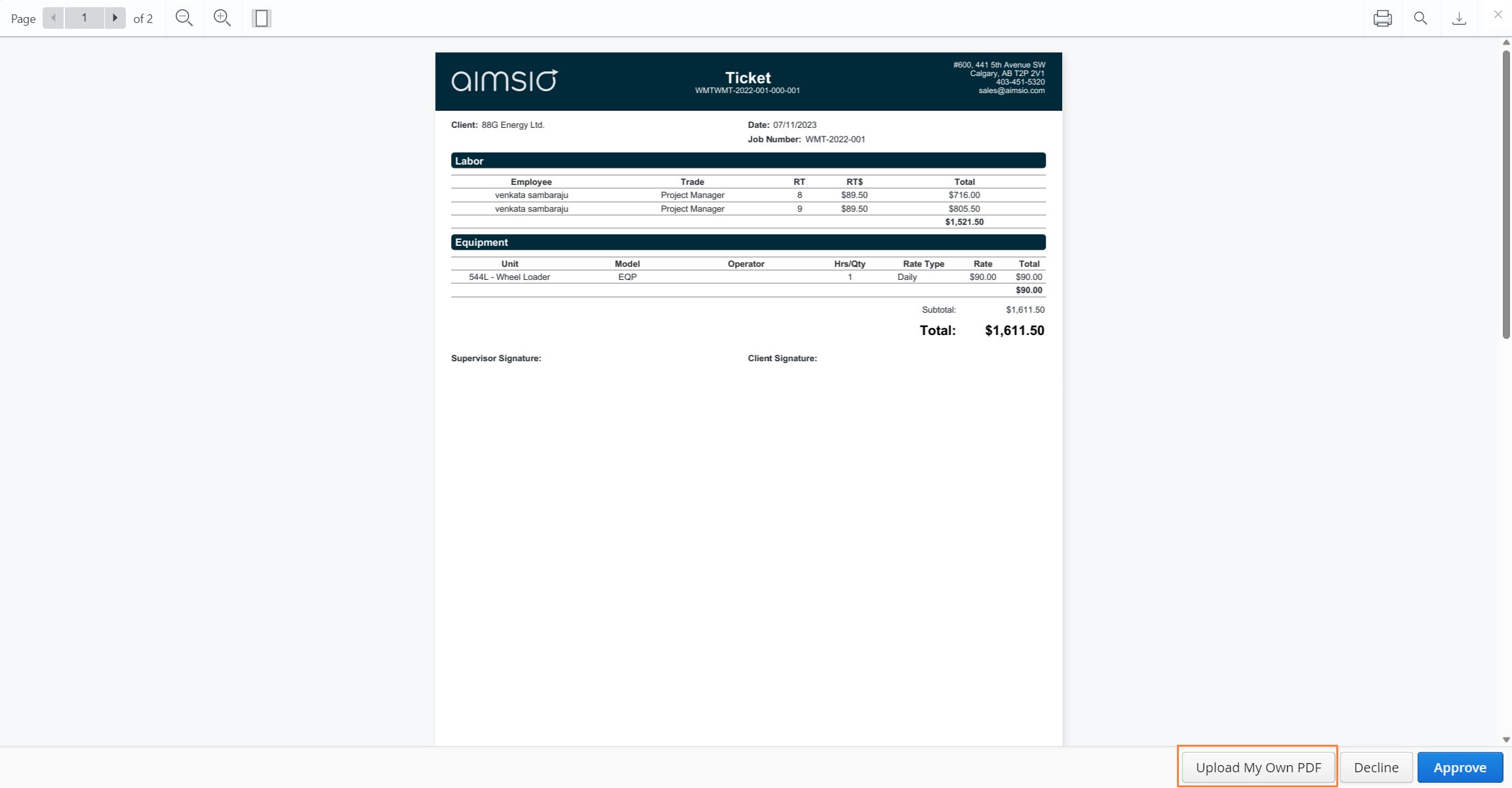Click the EQP model cell

(627, 277)
